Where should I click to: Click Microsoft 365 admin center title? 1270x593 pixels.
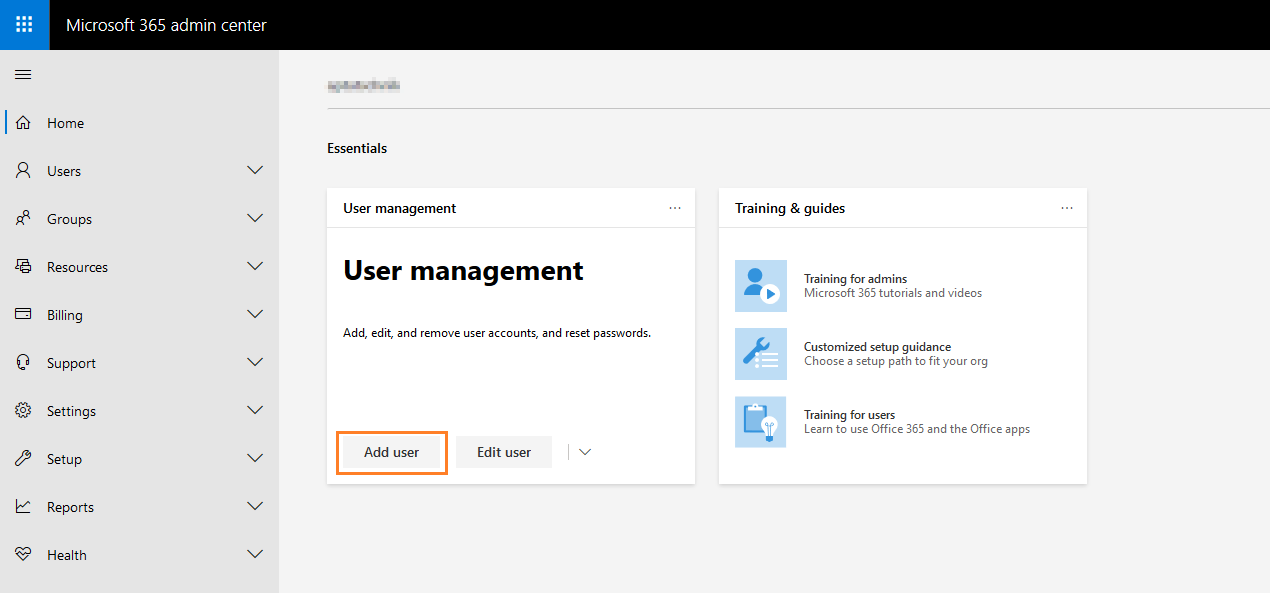tap(166, 25)
